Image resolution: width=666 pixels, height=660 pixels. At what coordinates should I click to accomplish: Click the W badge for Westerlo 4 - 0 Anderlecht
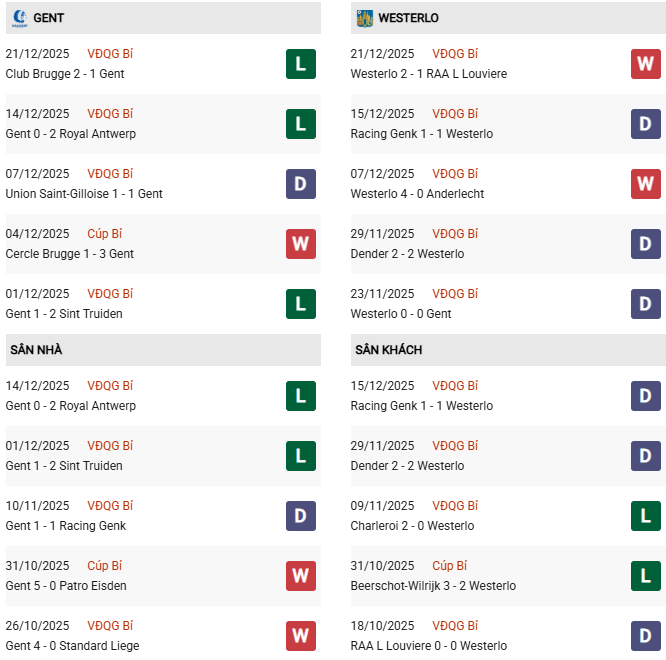(646, 184)
